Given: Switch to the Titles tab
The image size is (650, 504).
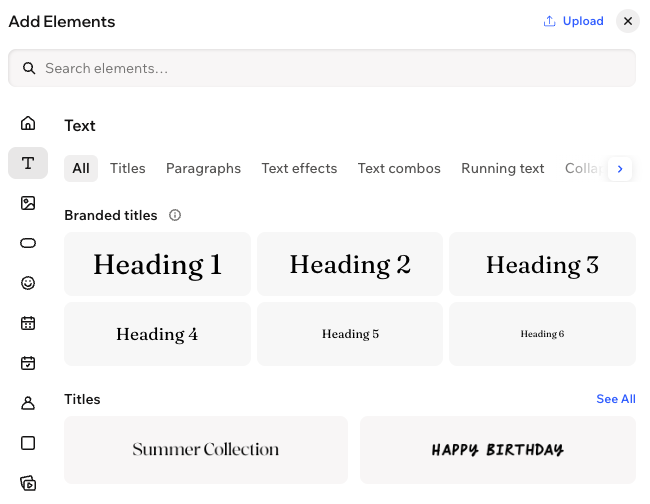Looking at the screenshot, I should (x=128, y=168).
